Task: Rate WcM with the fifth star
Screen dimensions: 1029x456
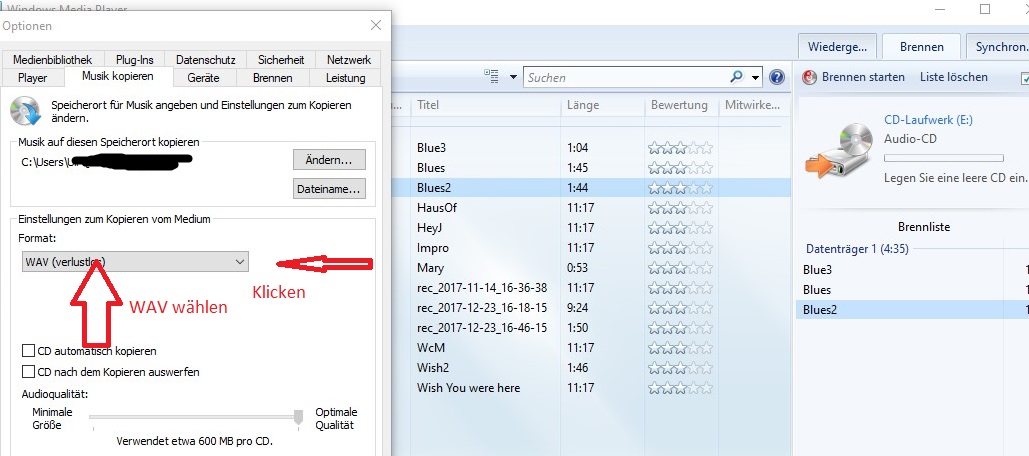Action: click(x=705, y=348)
